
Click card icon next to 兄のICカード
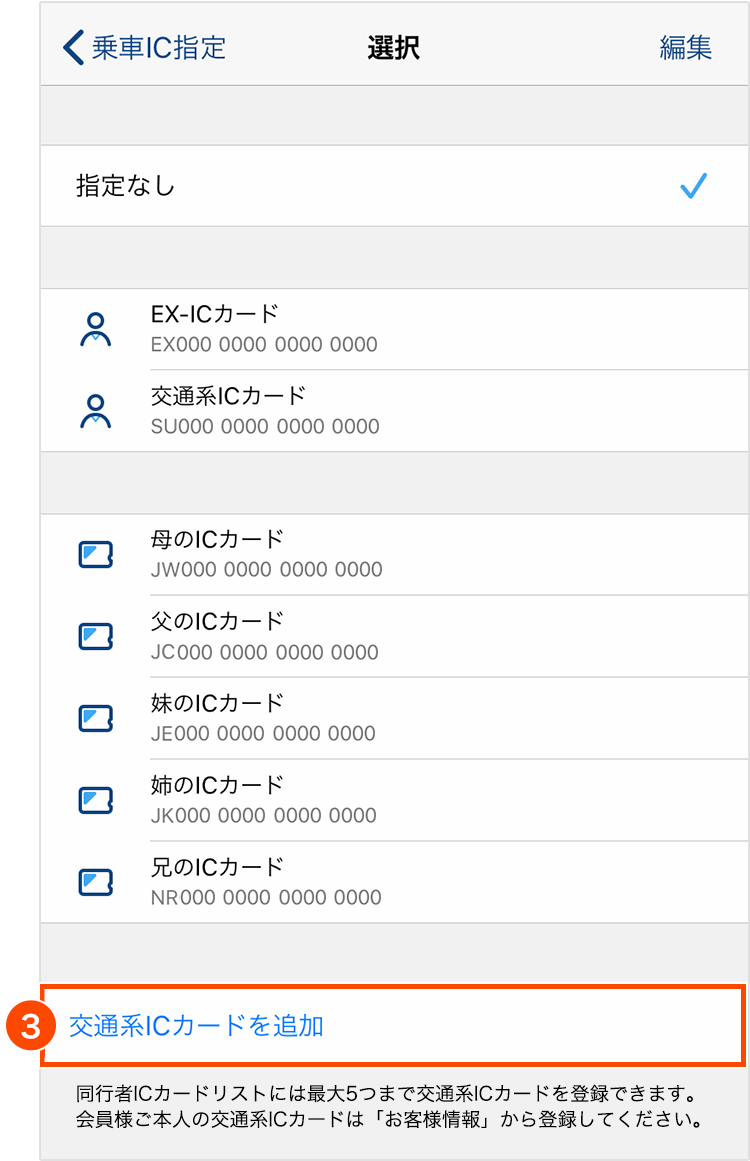coord(95,882)
